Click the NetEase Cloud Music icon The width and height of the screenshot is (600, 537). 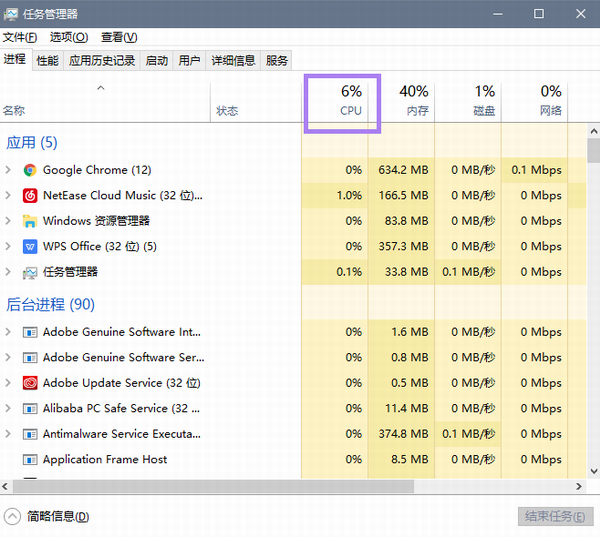pos(30,196)
